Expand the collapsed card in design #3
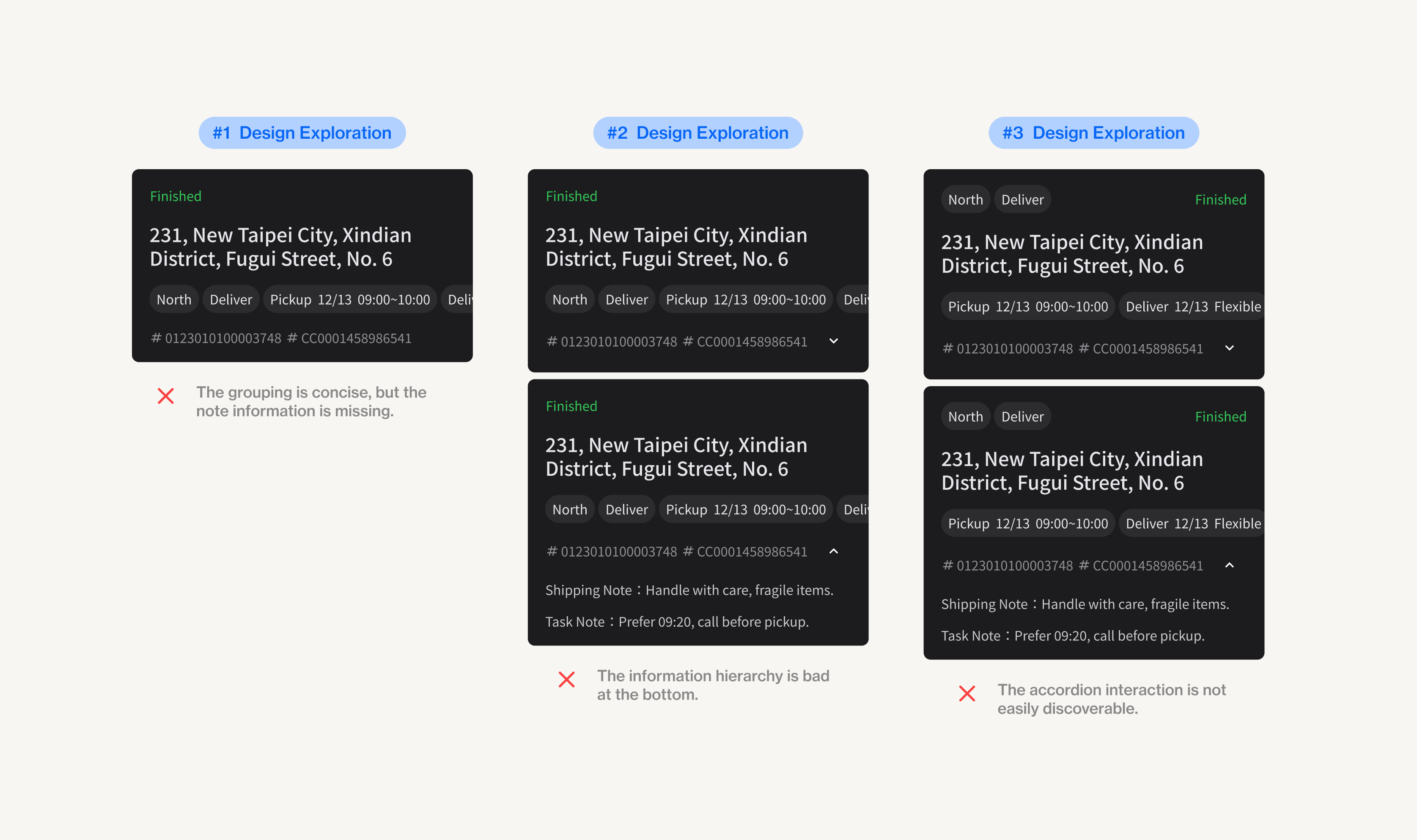Image resolution: width=1417 pixels, height=840 pixels. point(1229,348)
